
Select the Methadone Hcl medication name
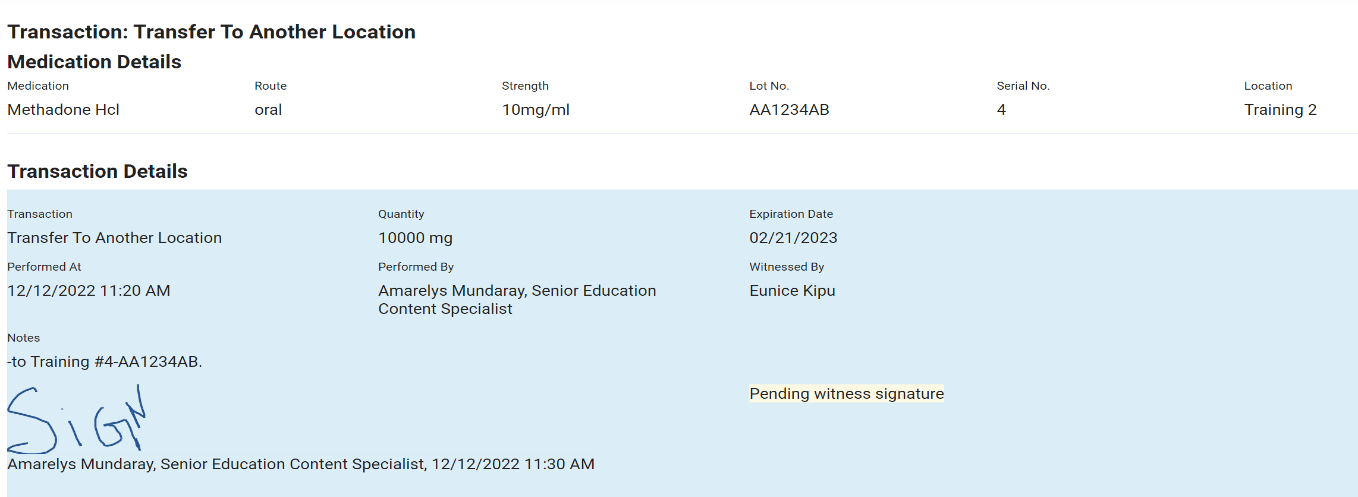pyautogui.click(x=63, y=110)
